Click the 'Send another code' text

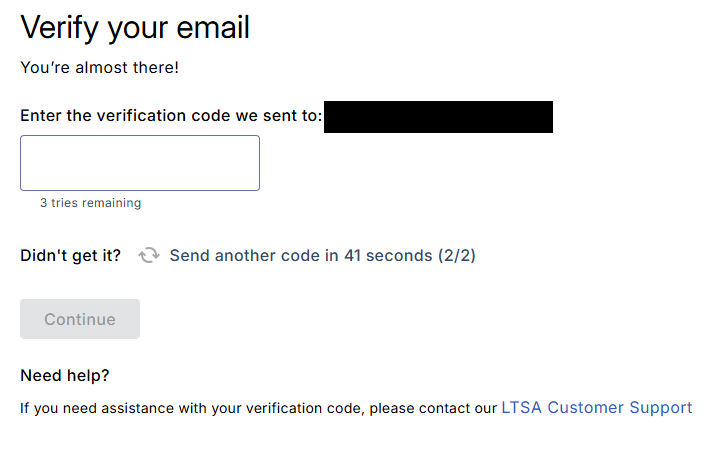(245, 256)
